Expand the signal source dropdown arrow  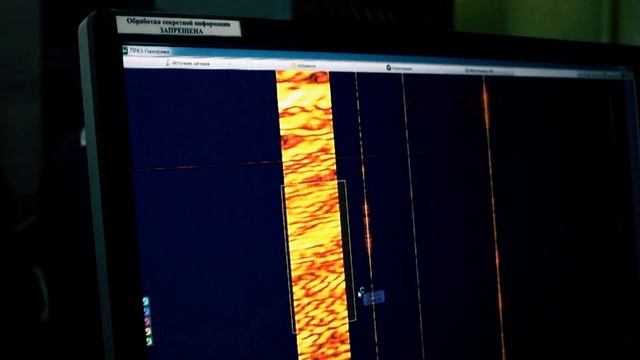point(230,64)
